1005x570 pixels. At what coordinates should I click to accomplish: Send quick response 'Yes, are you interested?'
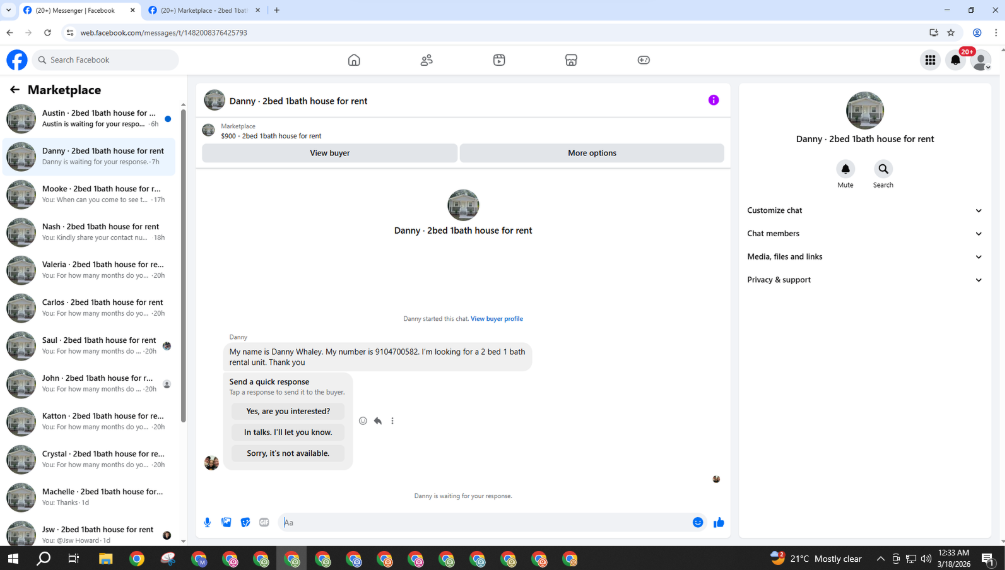288,412
